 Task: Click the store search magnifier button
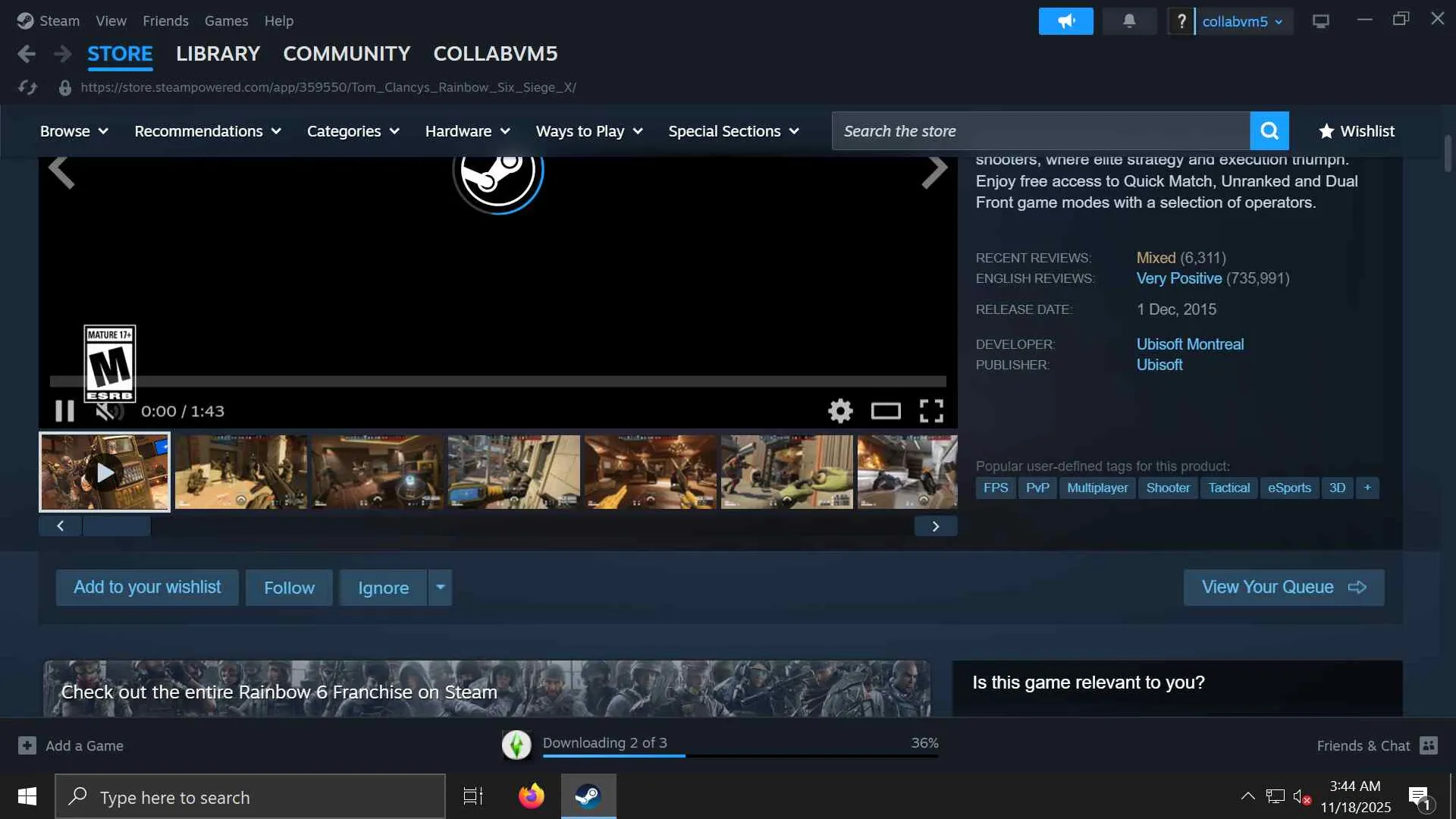(x=1269, y=131)
